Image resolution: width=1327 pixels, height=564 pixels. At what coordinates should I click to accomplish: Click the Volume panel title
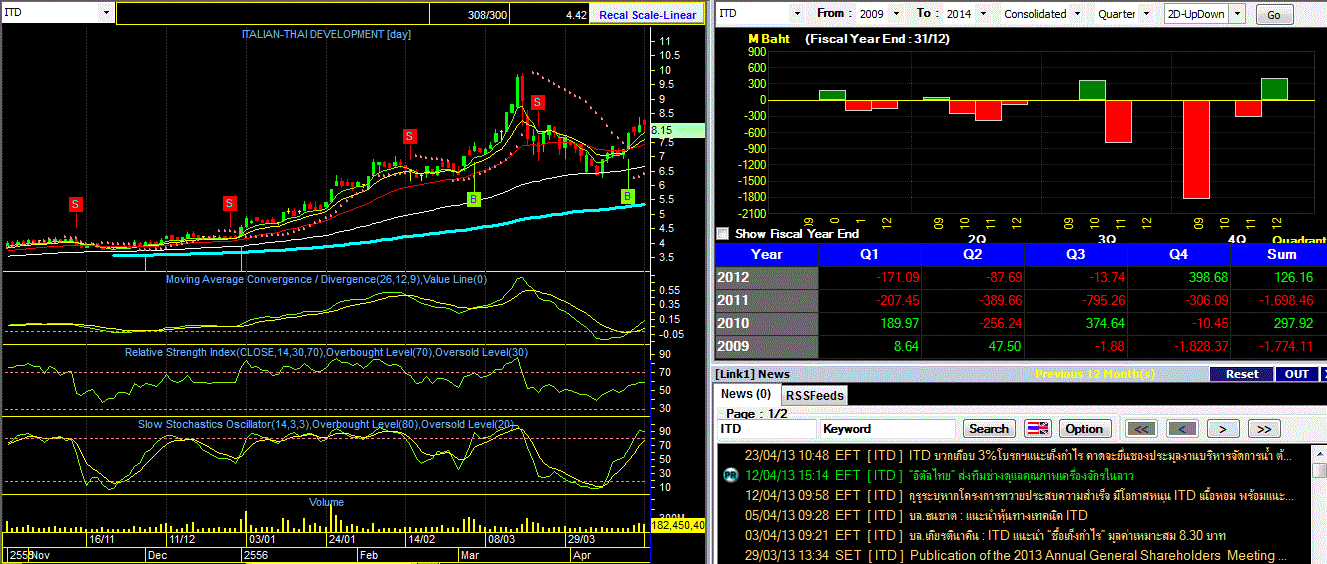point(326,502)
